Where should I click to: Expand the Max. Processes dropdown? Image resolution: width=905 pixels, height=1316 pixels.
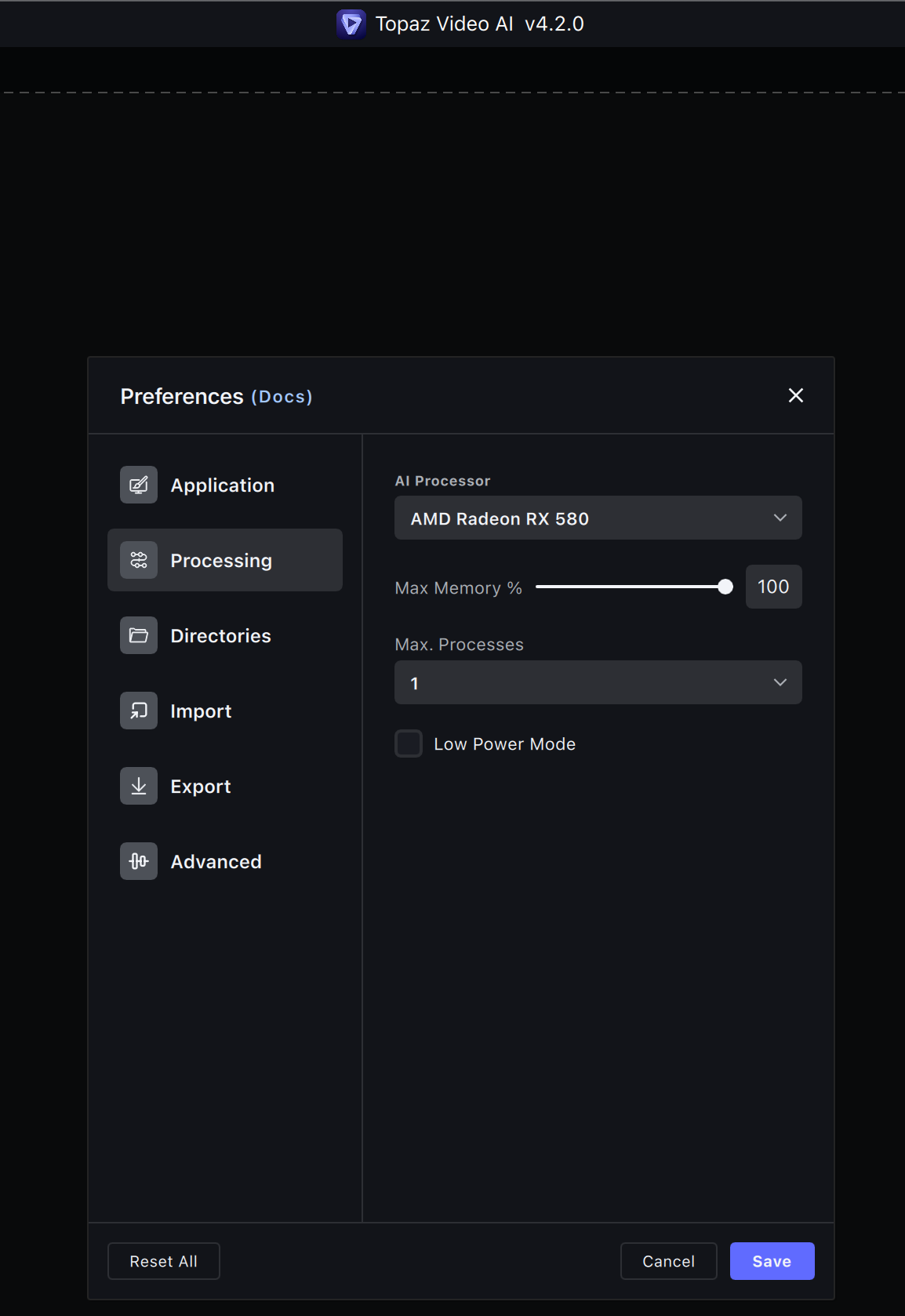[598, 682]
